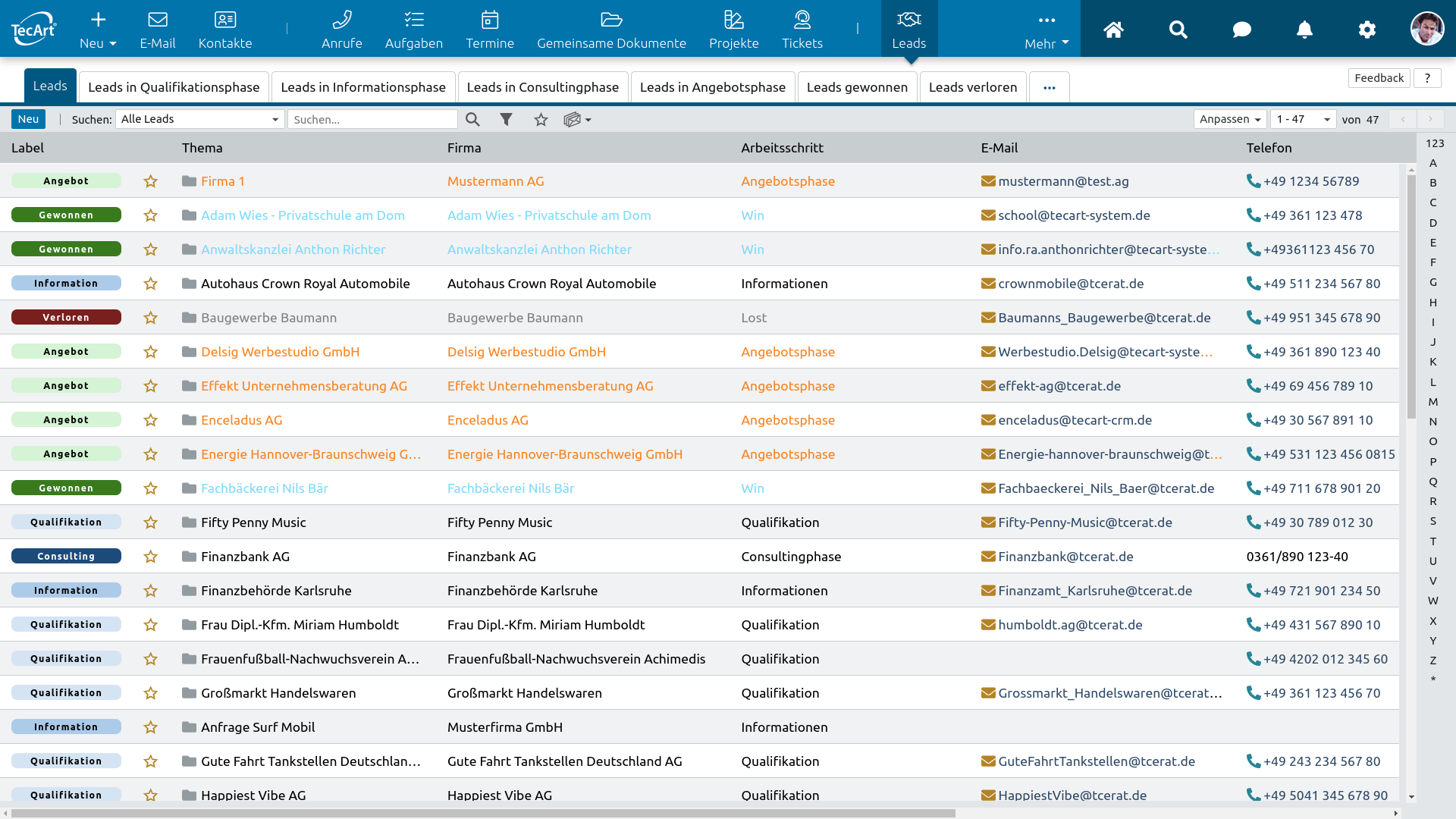Open the chat messages icon
This screenshot has width=1456, height=819.
[x=1241, y=30]
